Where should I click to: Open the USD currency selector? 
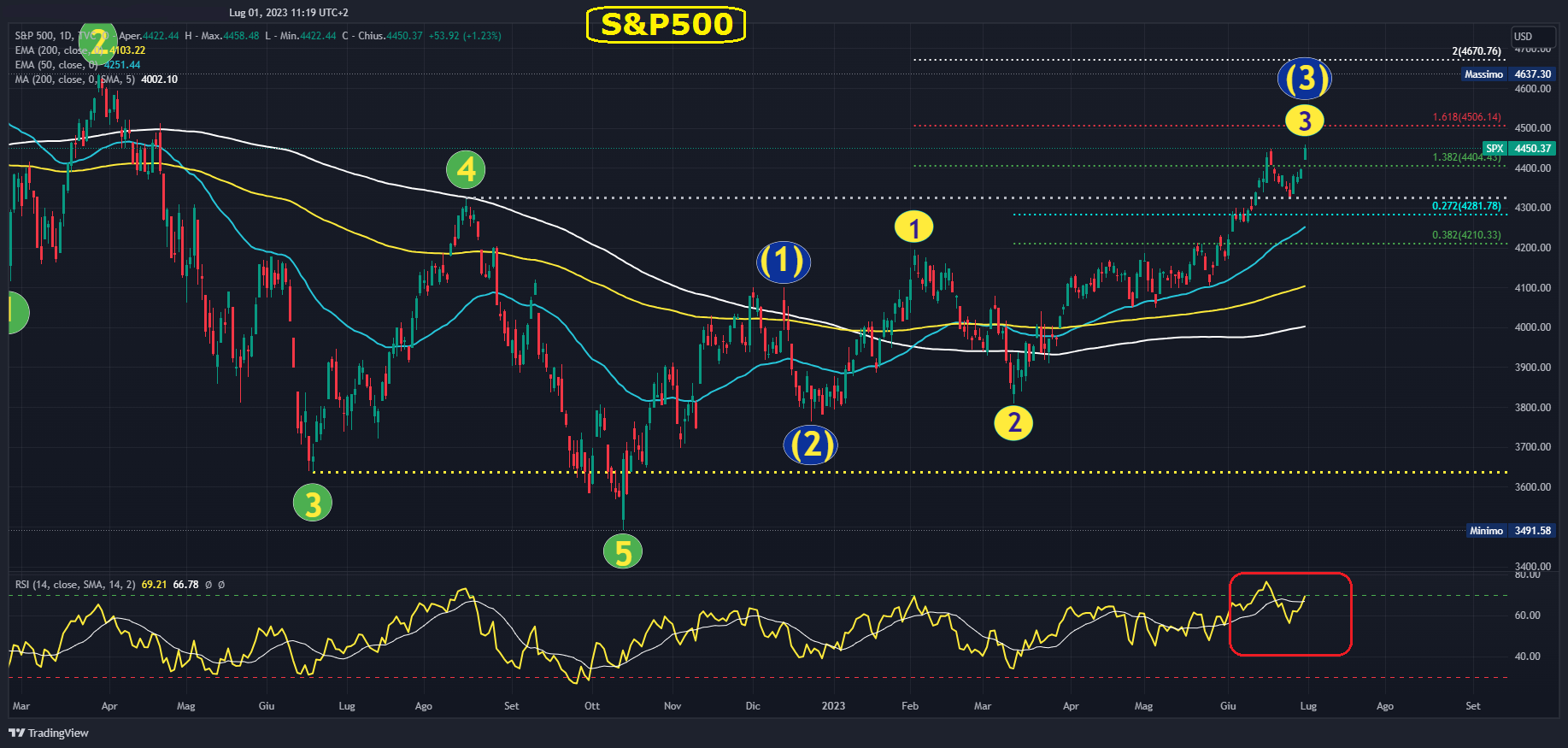point(1533,36)
